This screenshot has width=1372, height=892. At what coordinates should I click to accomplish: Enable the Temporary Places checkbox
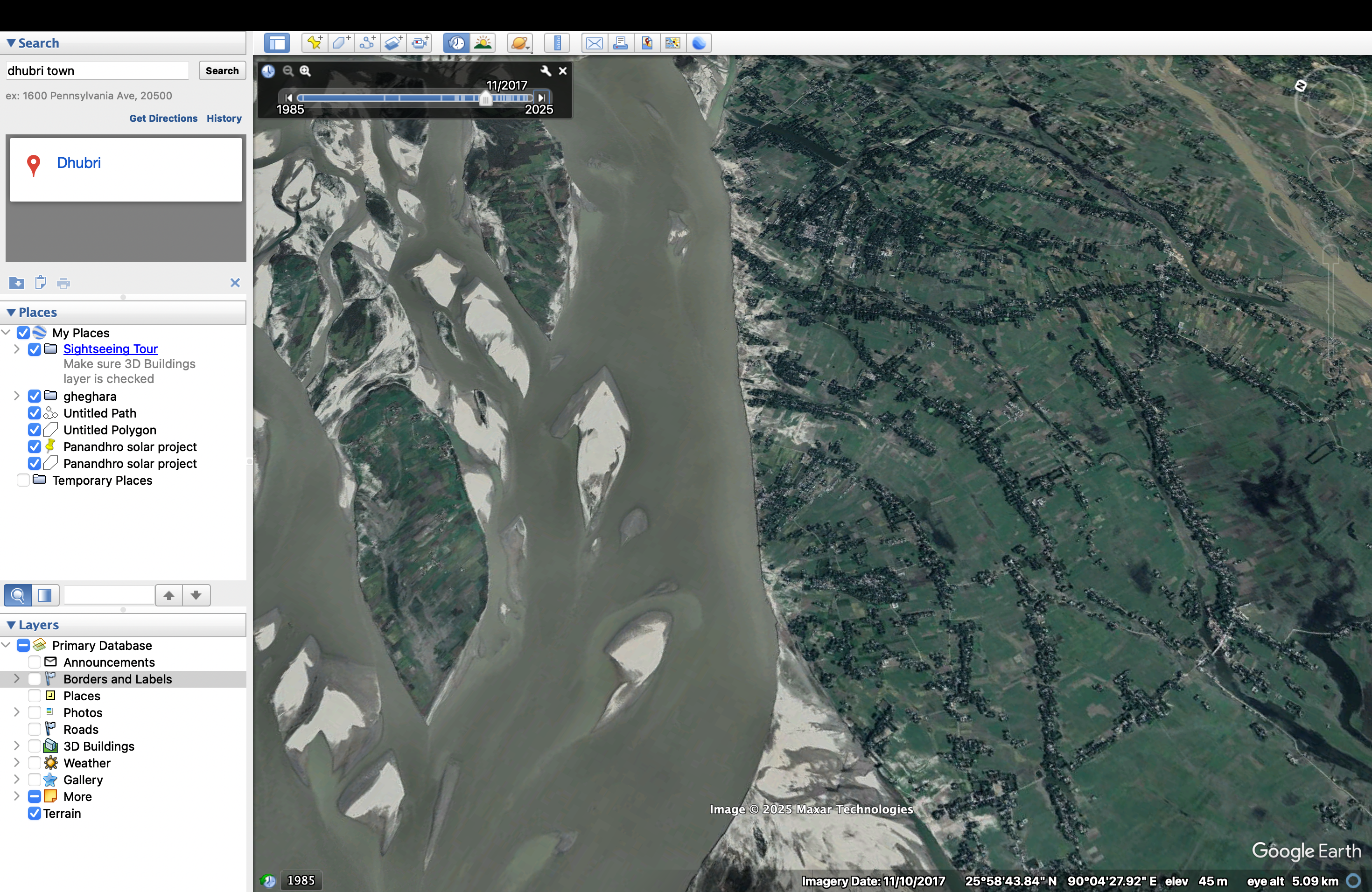coord(23,480)
